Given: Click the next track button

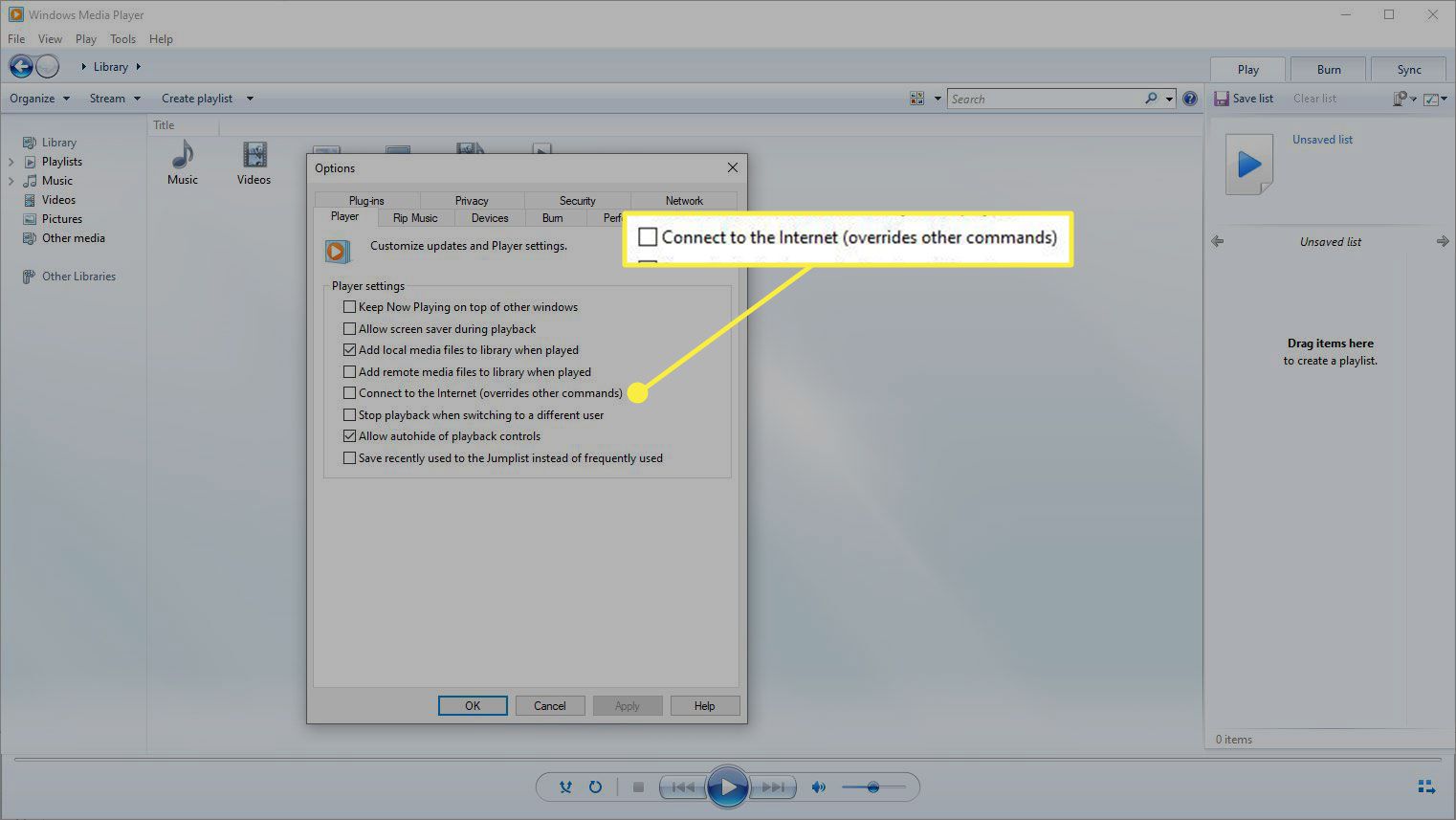Looking at the screenshot, I should 771,787.
